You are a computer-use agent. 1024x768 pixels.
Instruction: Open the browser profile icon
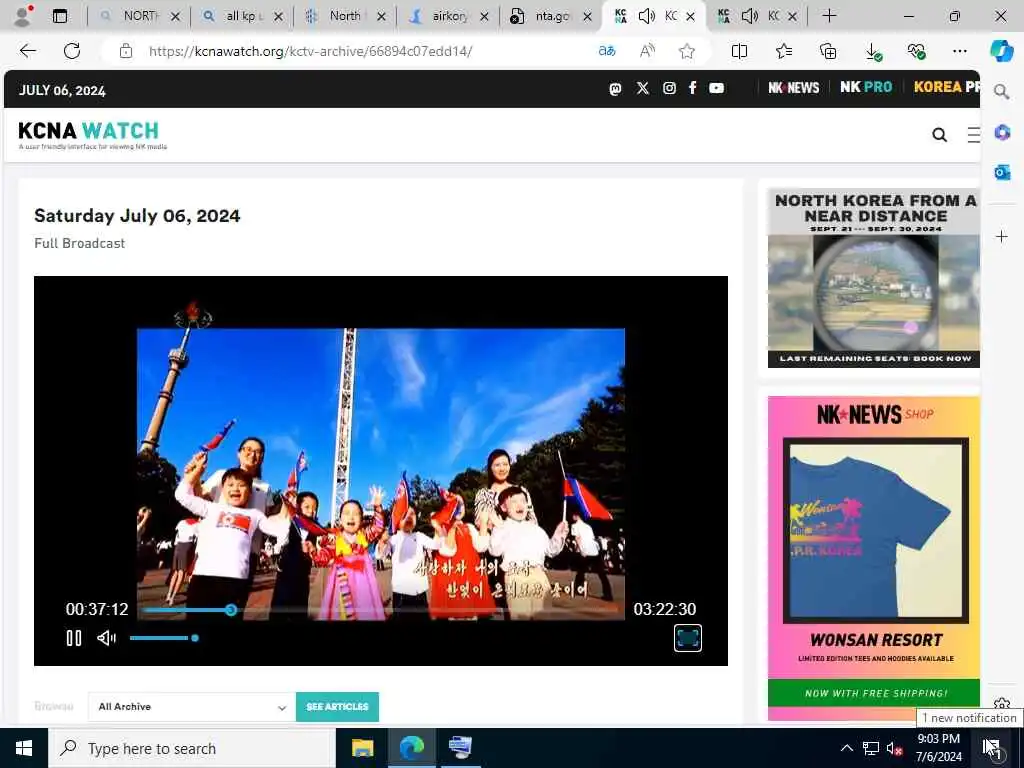23,16
